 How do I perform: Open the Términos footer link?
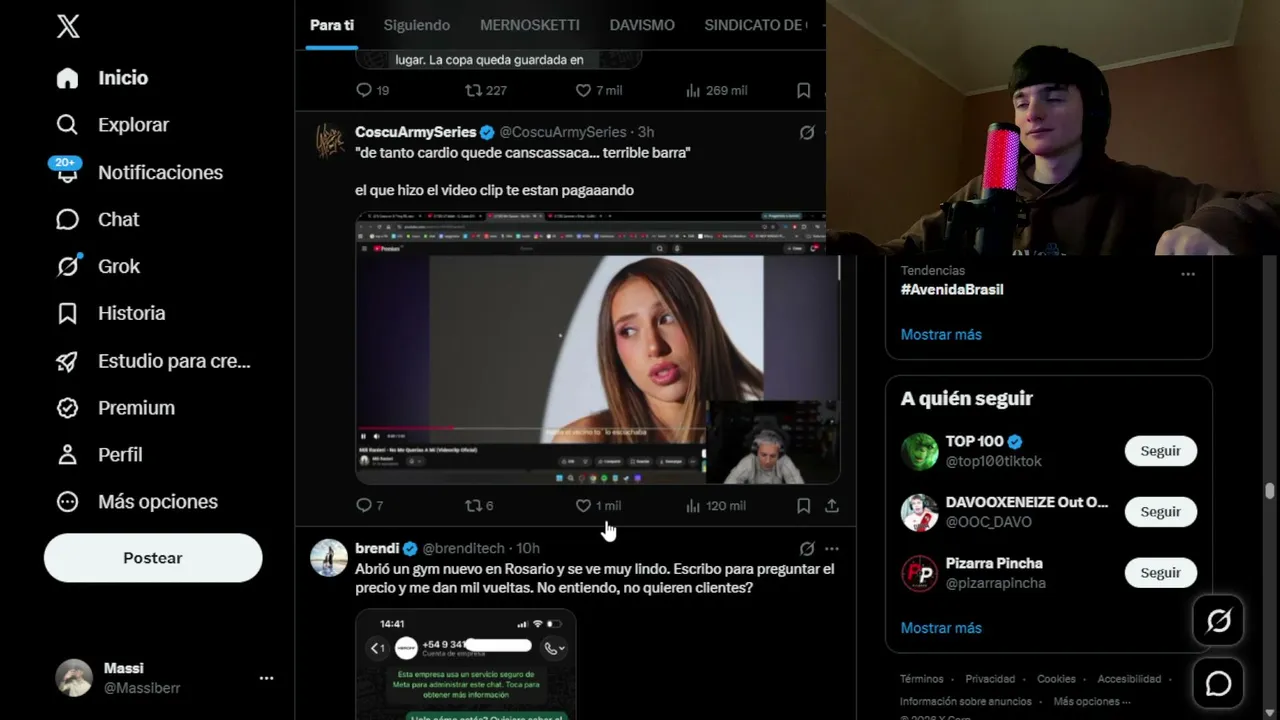click(921, 679)
